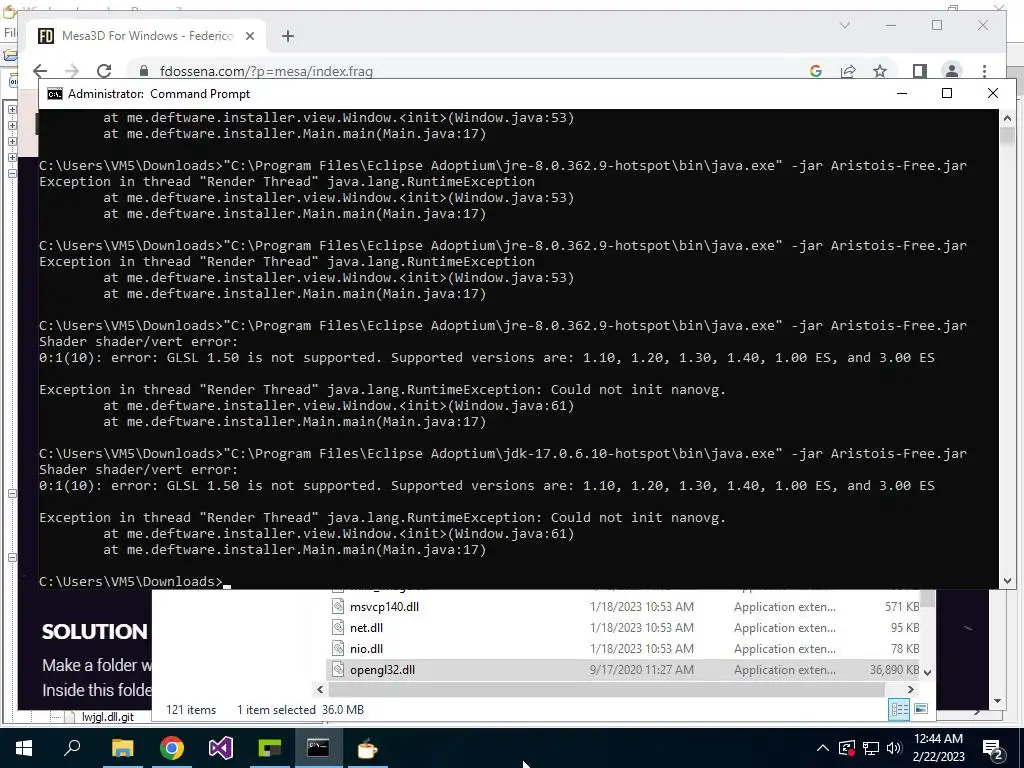This screenshot has height=768, width=1024.
Task: Click the '1 item selected 36.0 MB' status text
Action: click(300, 710)
